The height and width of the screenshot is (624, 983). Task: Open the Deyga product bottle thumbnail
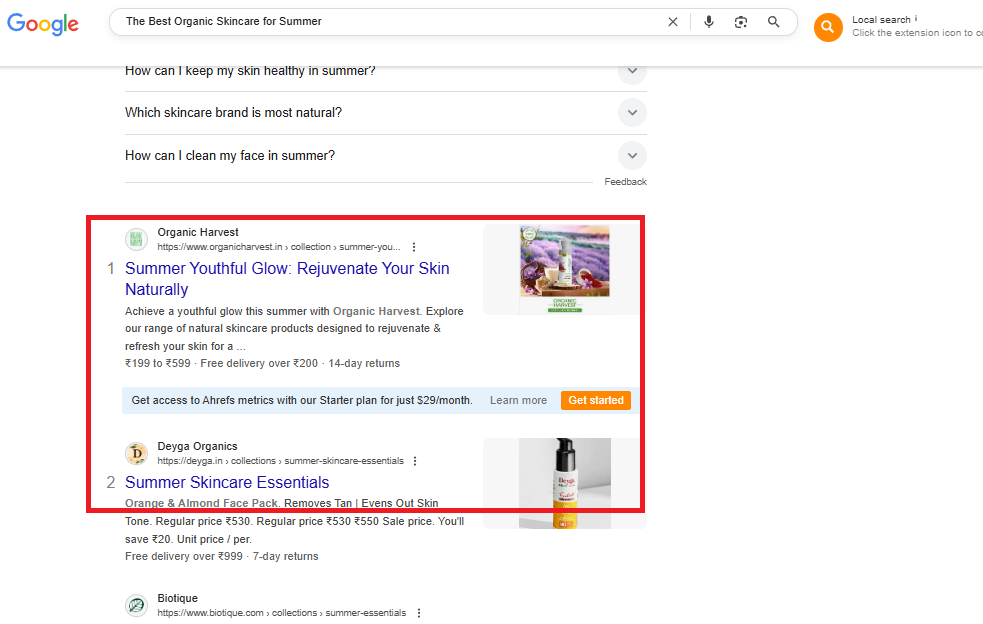564,483
